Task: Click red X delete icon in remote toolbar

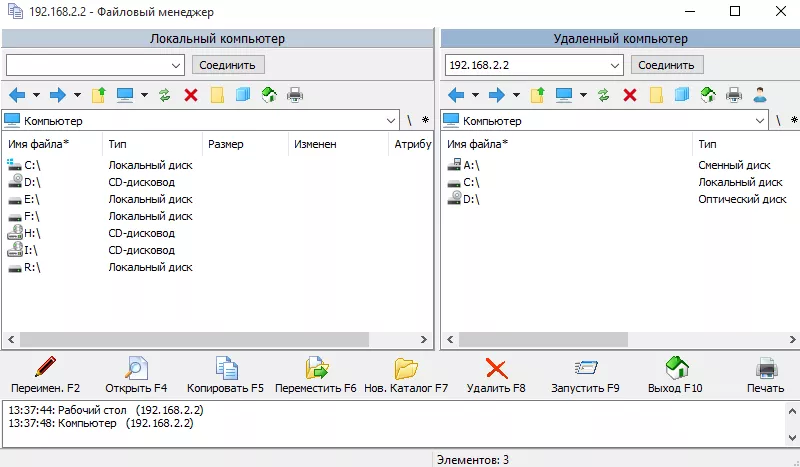Action: pos(630,95)
